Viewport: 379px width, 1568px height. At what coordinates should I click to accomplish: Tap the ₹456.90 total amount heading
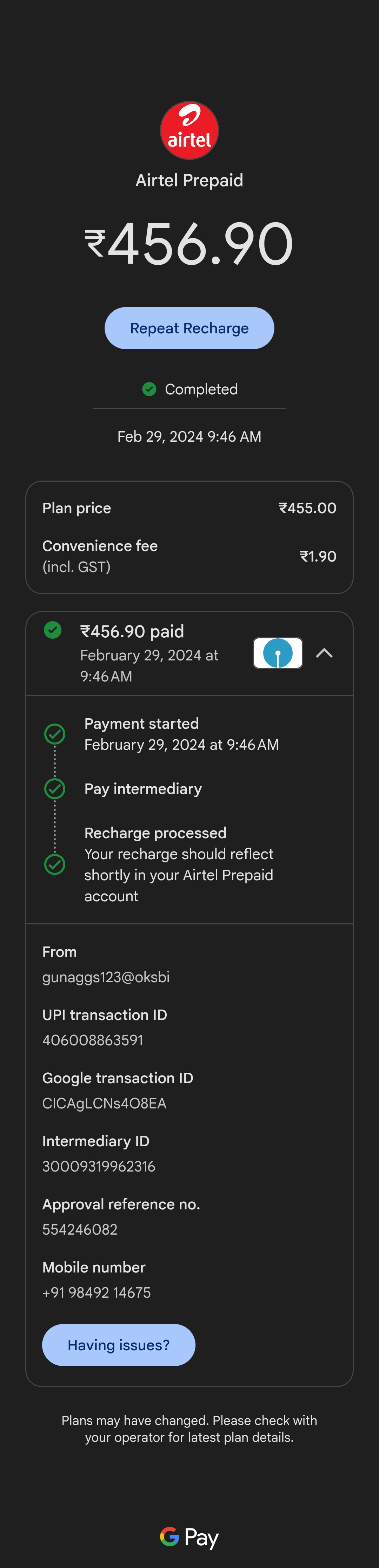click(x=189, y=244)
